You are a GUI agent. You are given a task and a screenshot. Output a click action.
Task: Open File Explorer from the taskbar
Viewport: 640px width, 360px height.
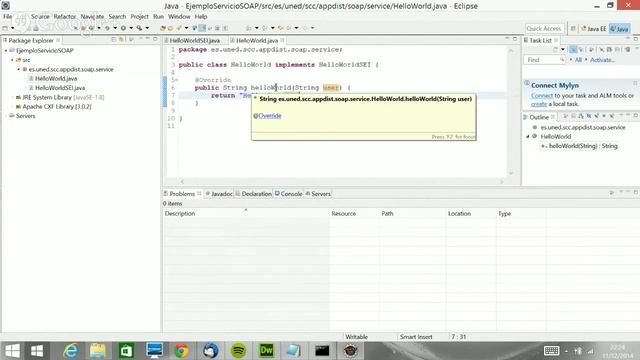(x=98, y=351)
